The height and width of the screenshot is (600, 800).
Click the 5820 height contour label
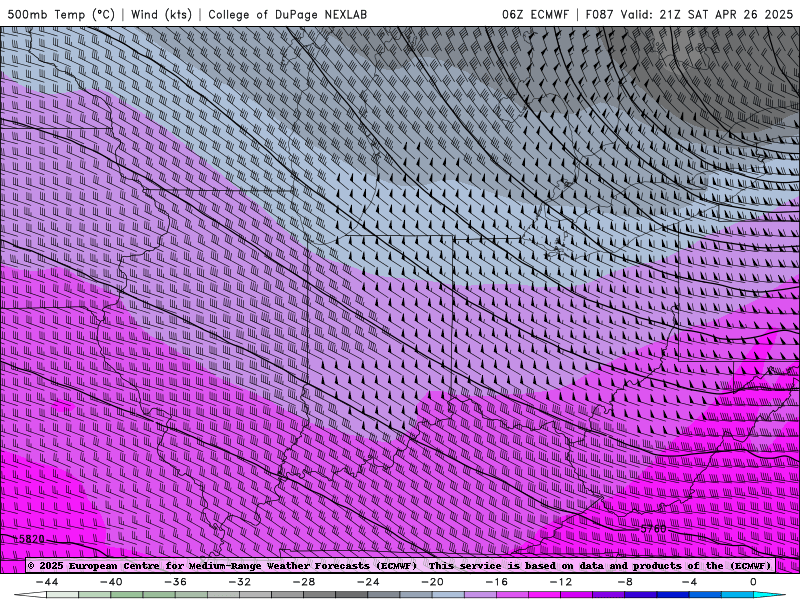click(32, 539)
